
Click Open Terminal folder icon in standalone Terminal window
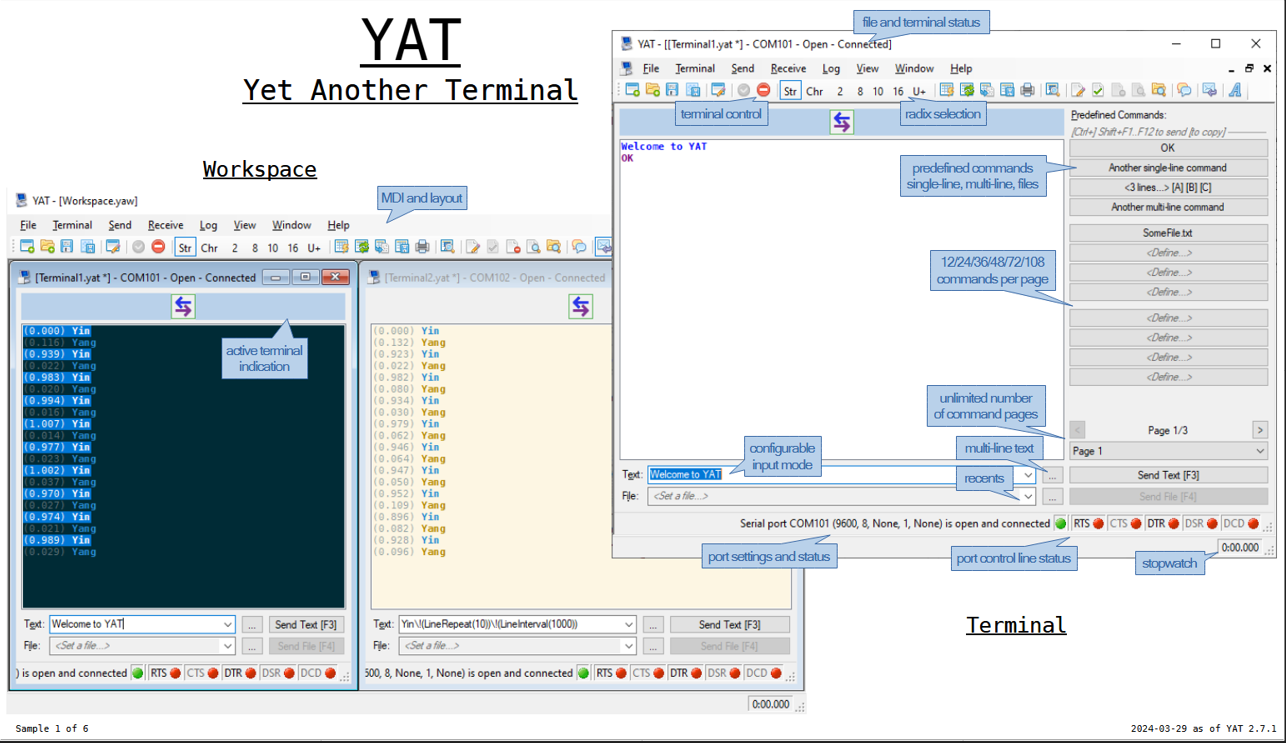click(652, 91)
